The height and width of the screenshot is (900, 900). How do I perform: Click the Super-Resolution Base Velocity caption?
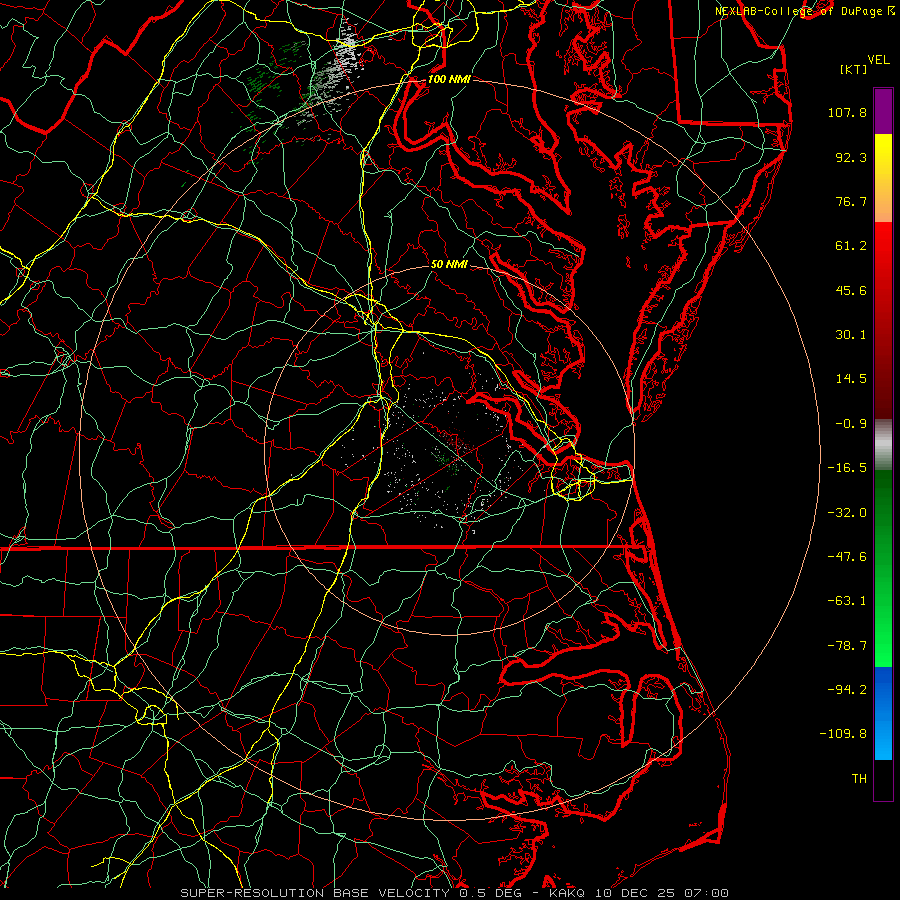455,893
